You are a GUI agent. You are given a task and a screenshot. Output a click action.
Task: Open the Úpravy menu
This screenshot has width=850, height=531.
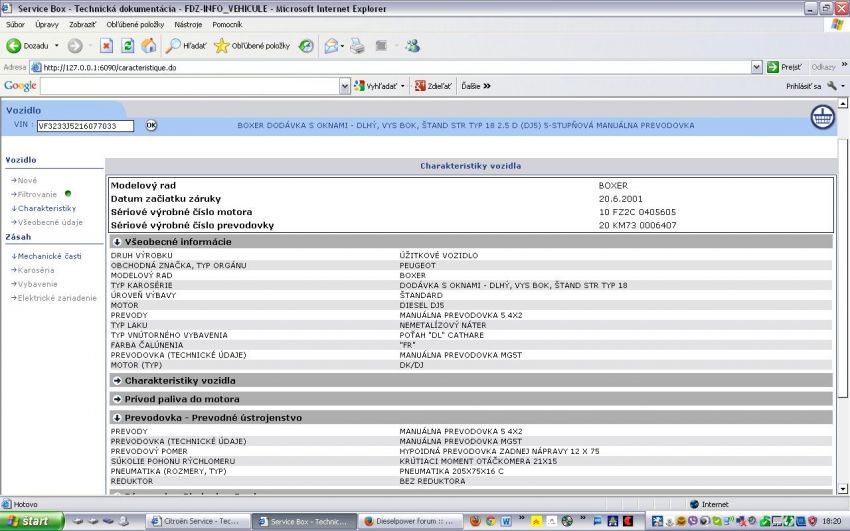tap(47, 24)
